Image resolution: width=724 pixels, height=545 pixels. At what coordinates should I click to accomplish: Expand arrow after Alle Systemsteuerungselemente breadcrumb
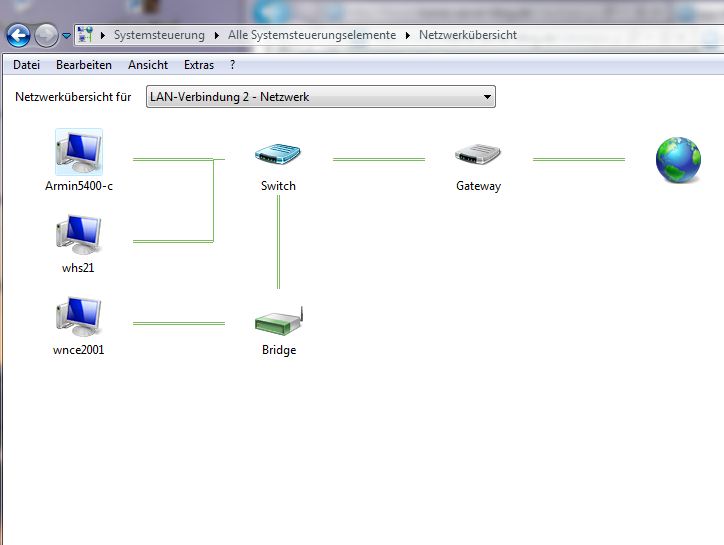pyautogui.click(x=408, y=35)
